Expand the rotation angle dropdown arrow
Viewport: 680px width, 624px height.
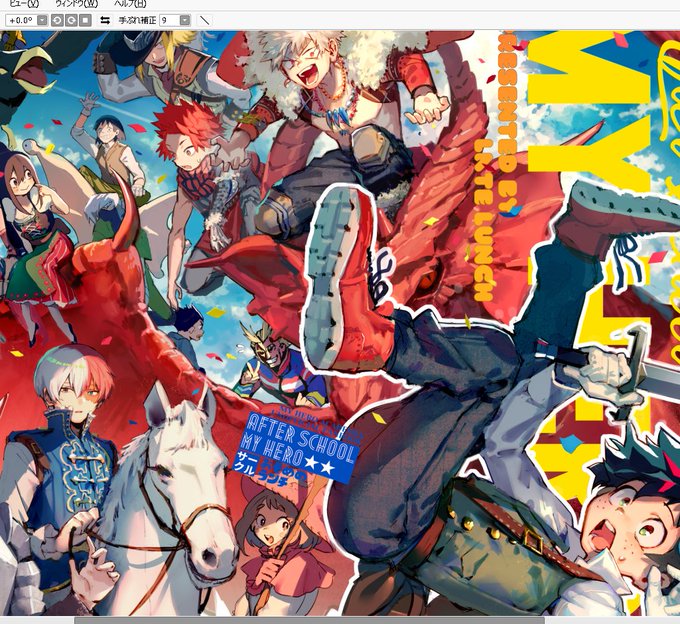(42, 20)
